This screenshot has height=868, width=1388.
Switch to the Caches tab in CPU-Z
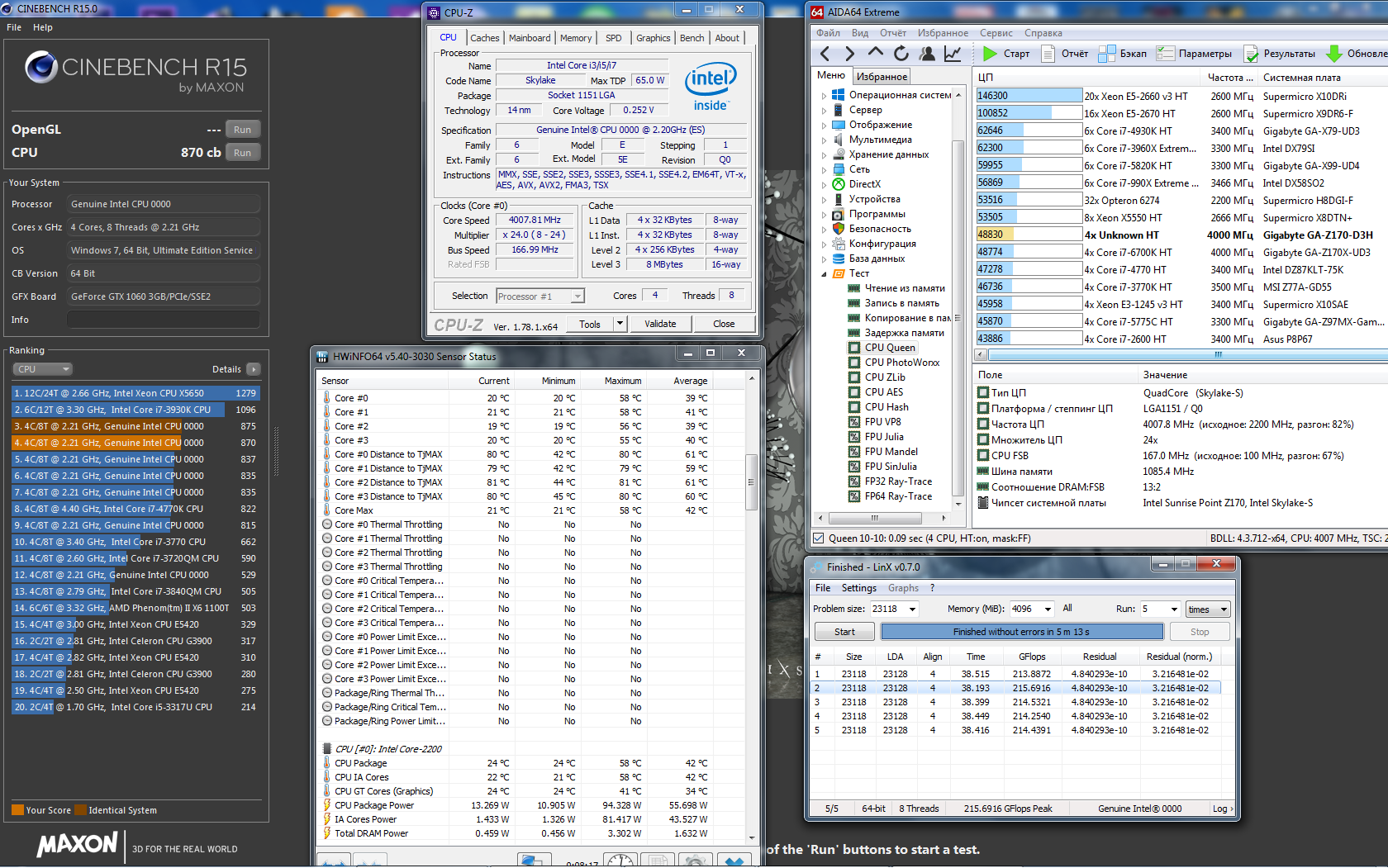point(485,38)
